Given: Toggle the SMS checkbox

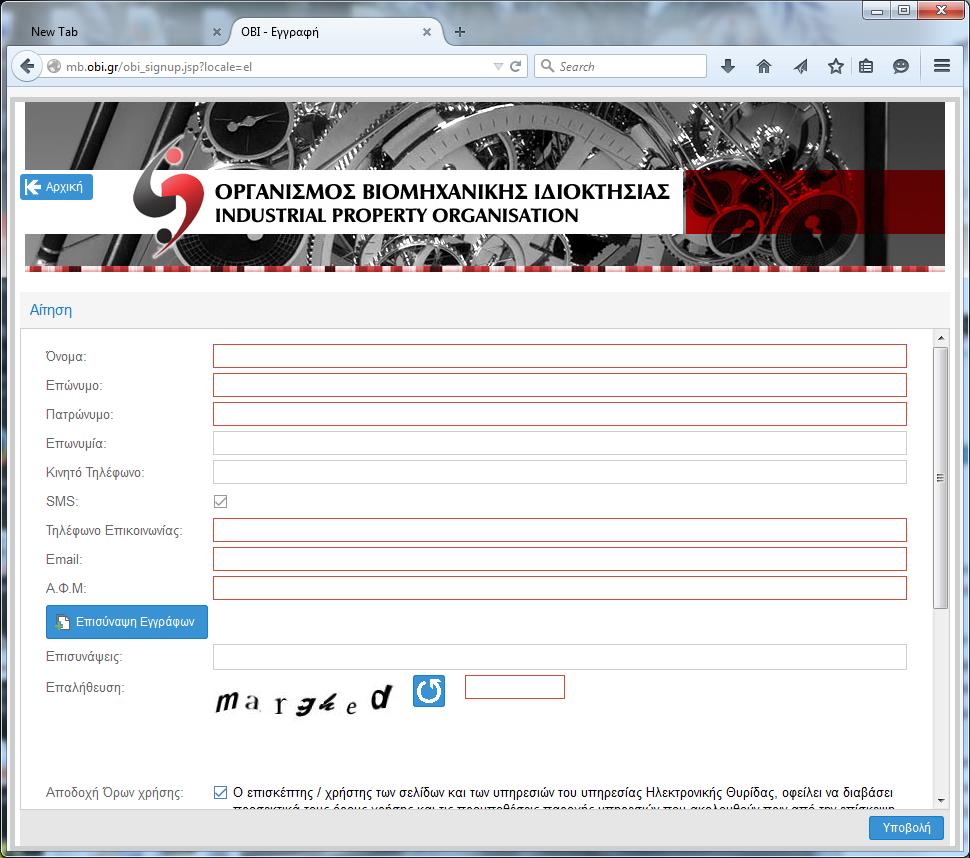Looking at the screenshot, I should pyautogui.click(x=220, y=501).
